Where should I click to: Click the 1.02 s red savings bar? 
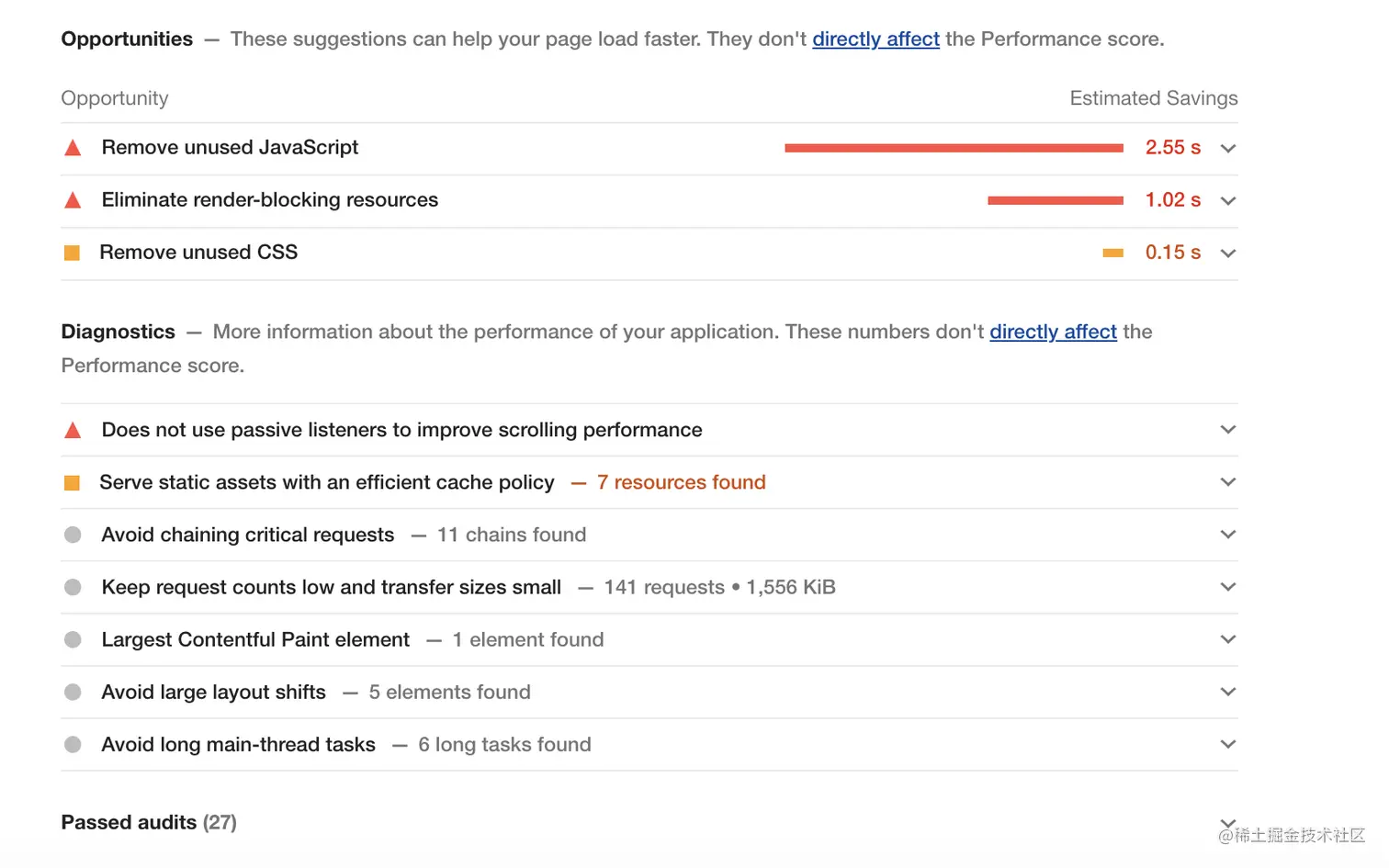click(1055, 200)
